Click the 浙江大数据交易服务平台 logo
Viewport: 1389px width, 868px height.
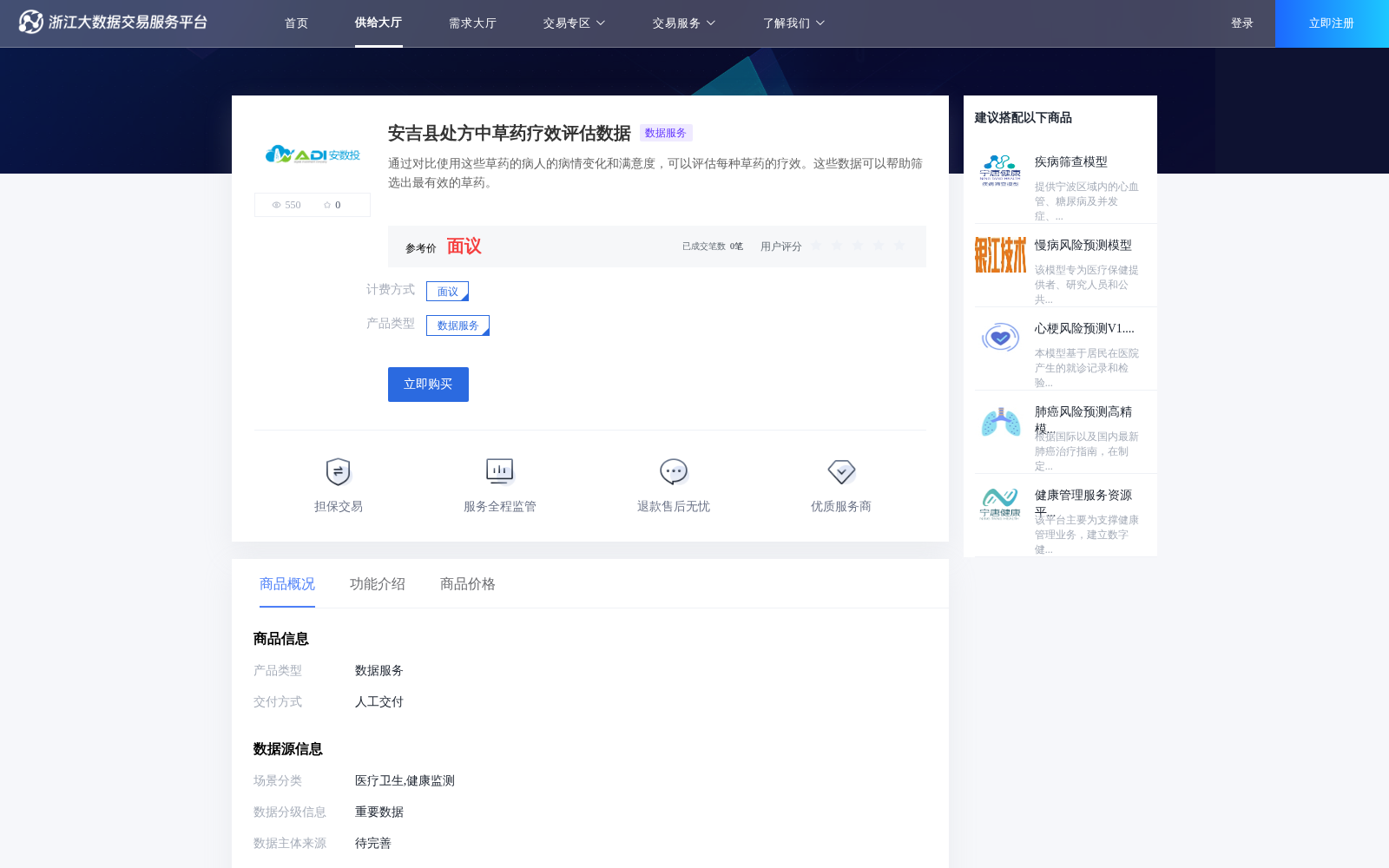tap(113, 22)
